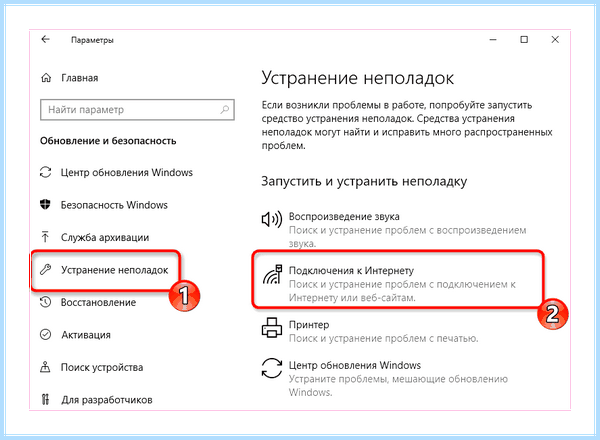Maximize the Параметры window
The width and height of the screenshot is (600, 440).
click(524, 39)
